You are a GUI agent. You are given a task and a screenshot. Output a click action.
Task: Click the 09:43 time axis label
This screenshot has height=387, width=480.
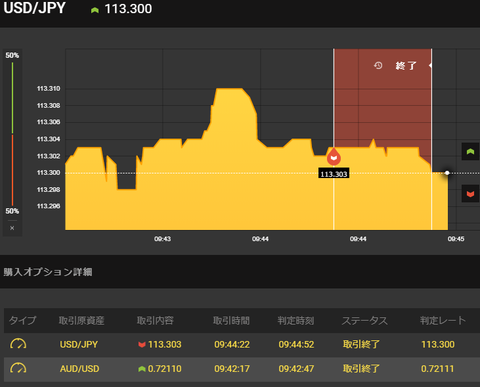point(162,239)
